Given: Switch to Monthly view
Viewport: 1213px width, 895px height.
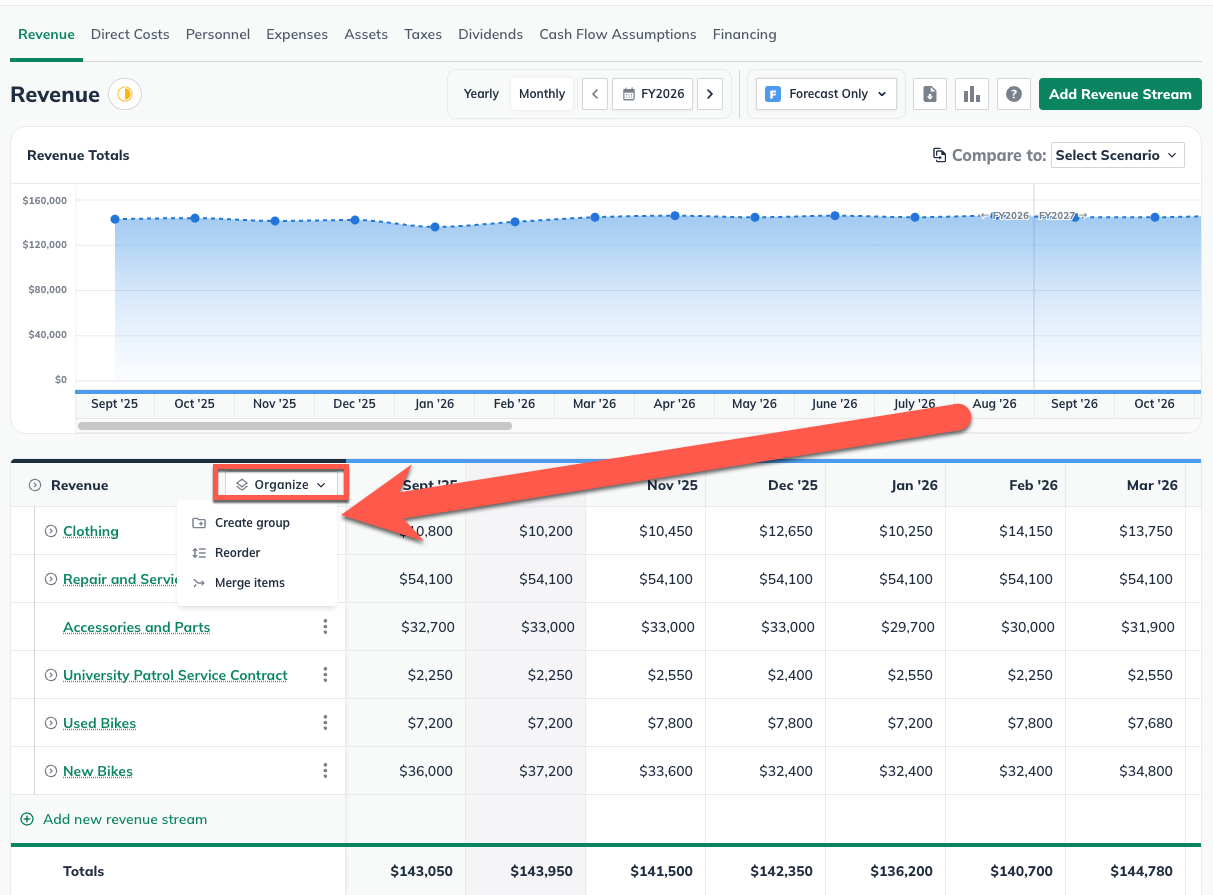Looking at the screenshot, I should point(542,94).
